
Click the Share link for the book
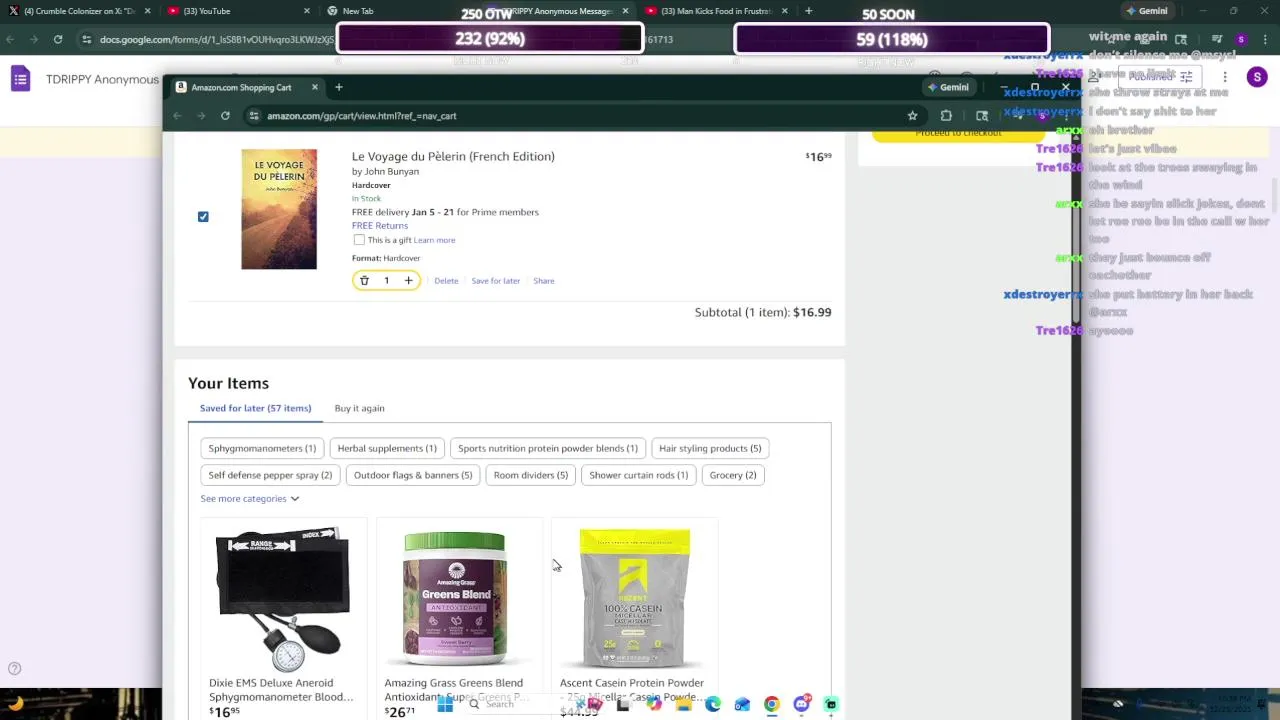544,281
